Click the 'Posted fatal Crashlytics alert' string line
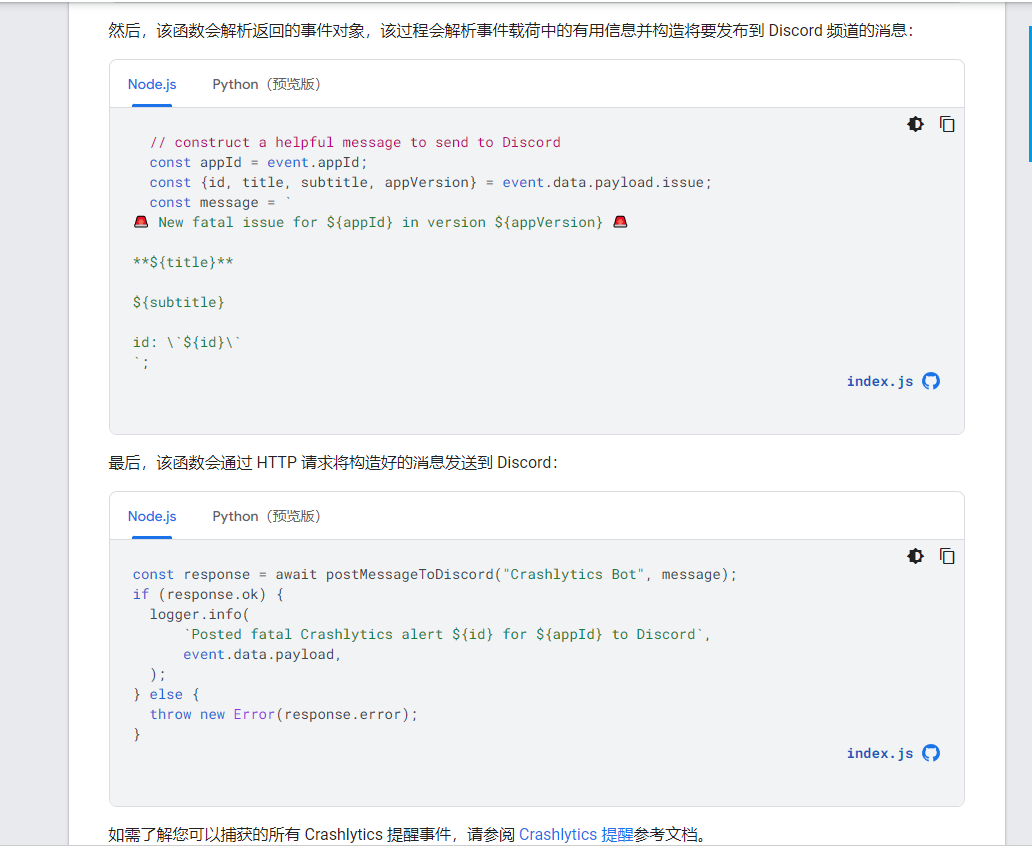This screenshot has height=854, width=1032. point(446,634)
